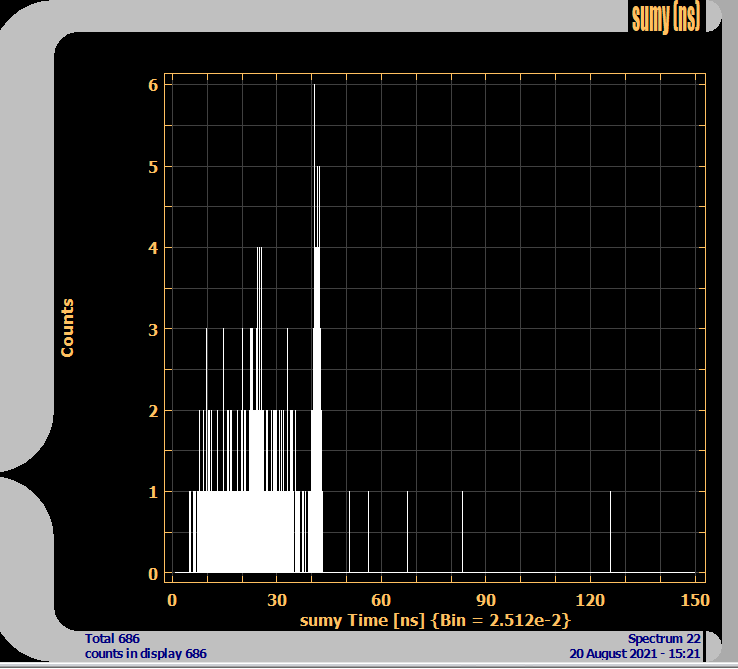Viewport: 738px width, 669px height.
Task: Click the isolated histogram bar near 126 ns
Action: coord(610,531)
